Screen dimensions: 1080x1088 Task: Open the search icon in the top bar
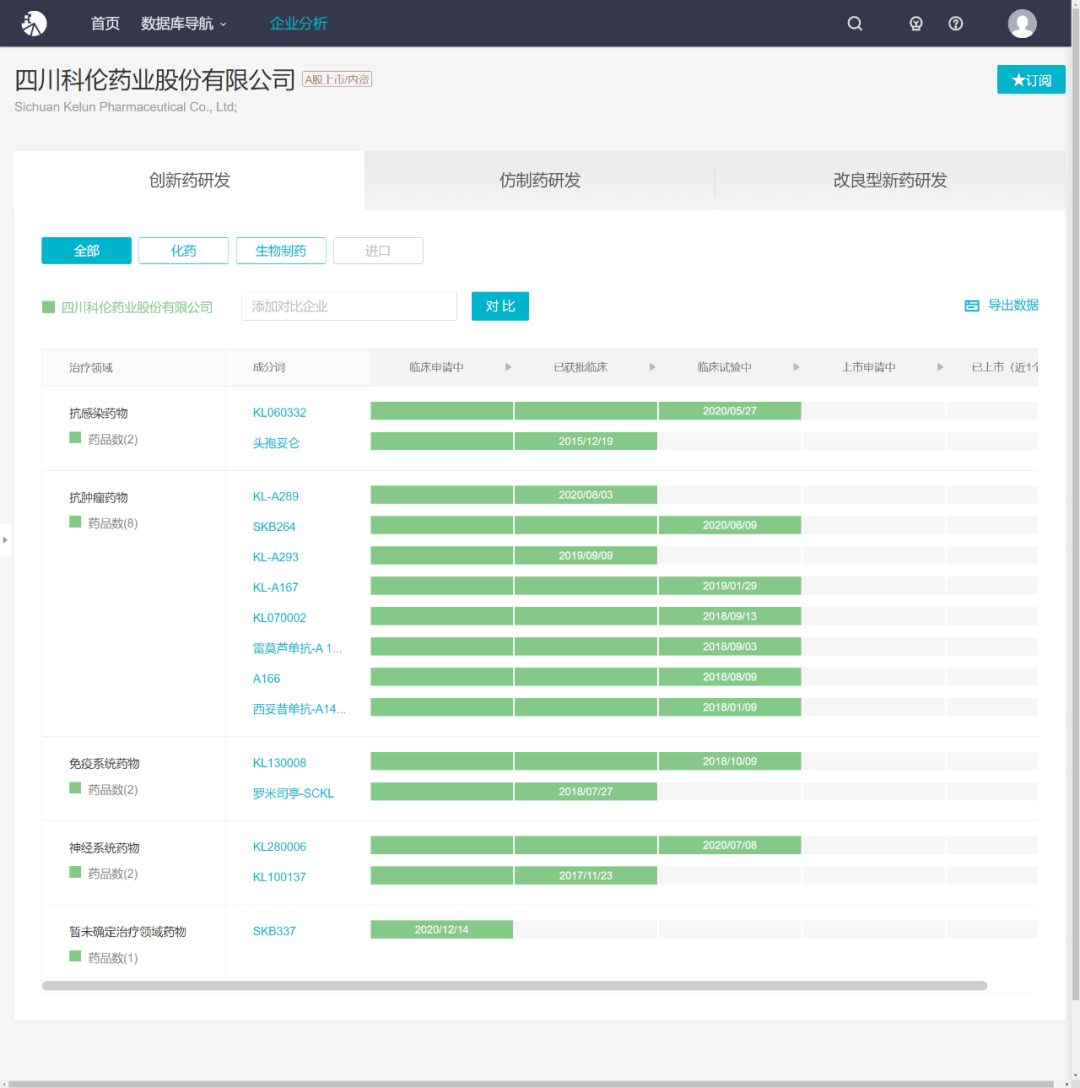(x=854, y=24)
